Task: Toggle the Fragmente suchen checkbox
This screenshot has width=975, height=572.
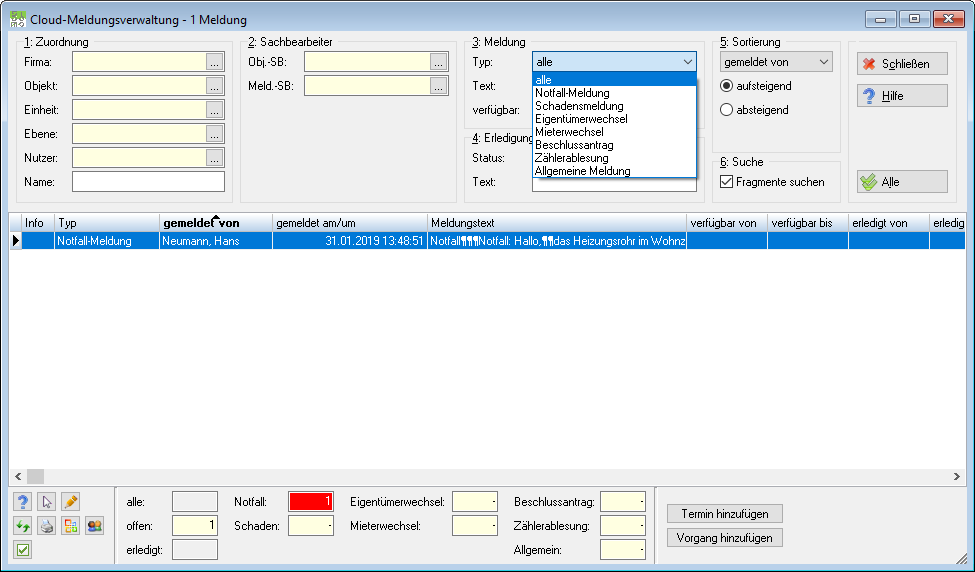Action: pyautogui.click(x=726, y=182)
